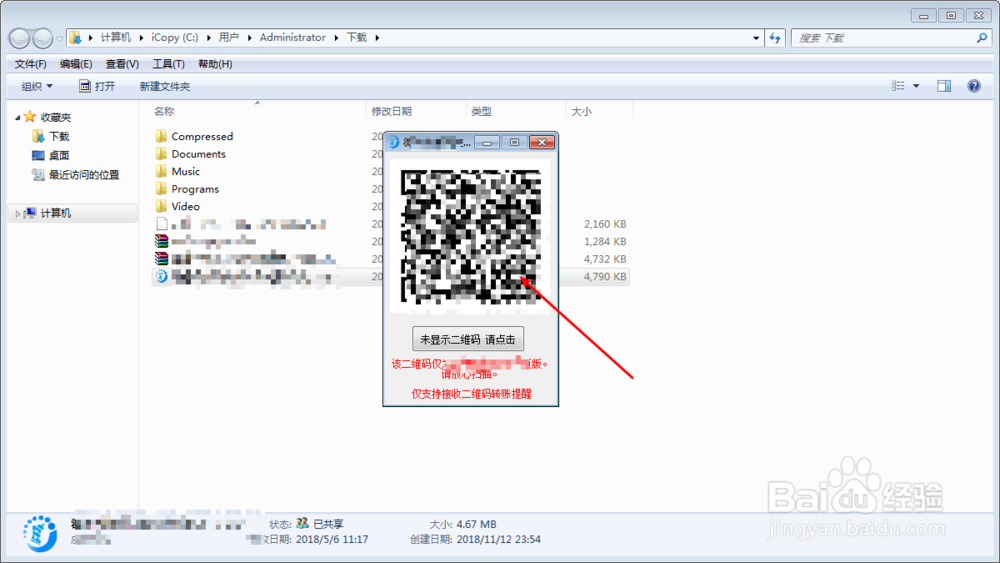
Task: Toggle the preview pane icon
Action: (944, 85)
